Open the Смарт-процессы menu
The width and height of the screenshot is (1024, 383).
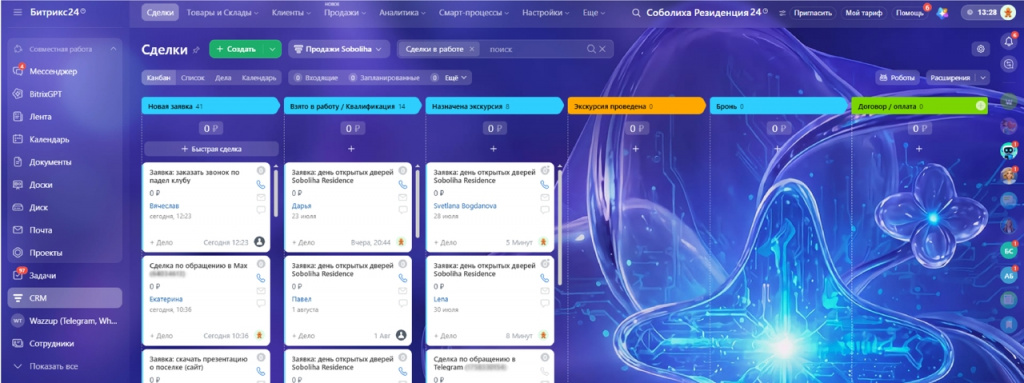tap(474, 12)
